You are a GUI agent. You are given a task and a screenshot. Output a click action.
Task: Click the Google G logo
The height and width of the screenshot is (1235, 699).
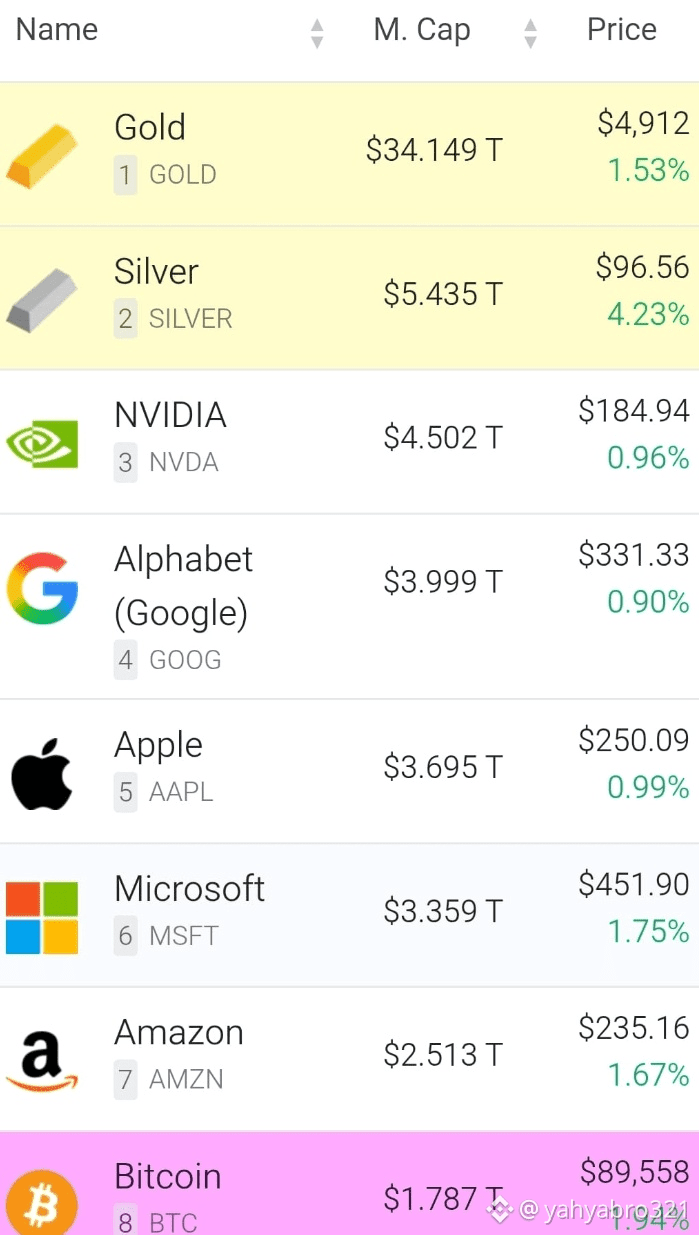tap(42, 589)
